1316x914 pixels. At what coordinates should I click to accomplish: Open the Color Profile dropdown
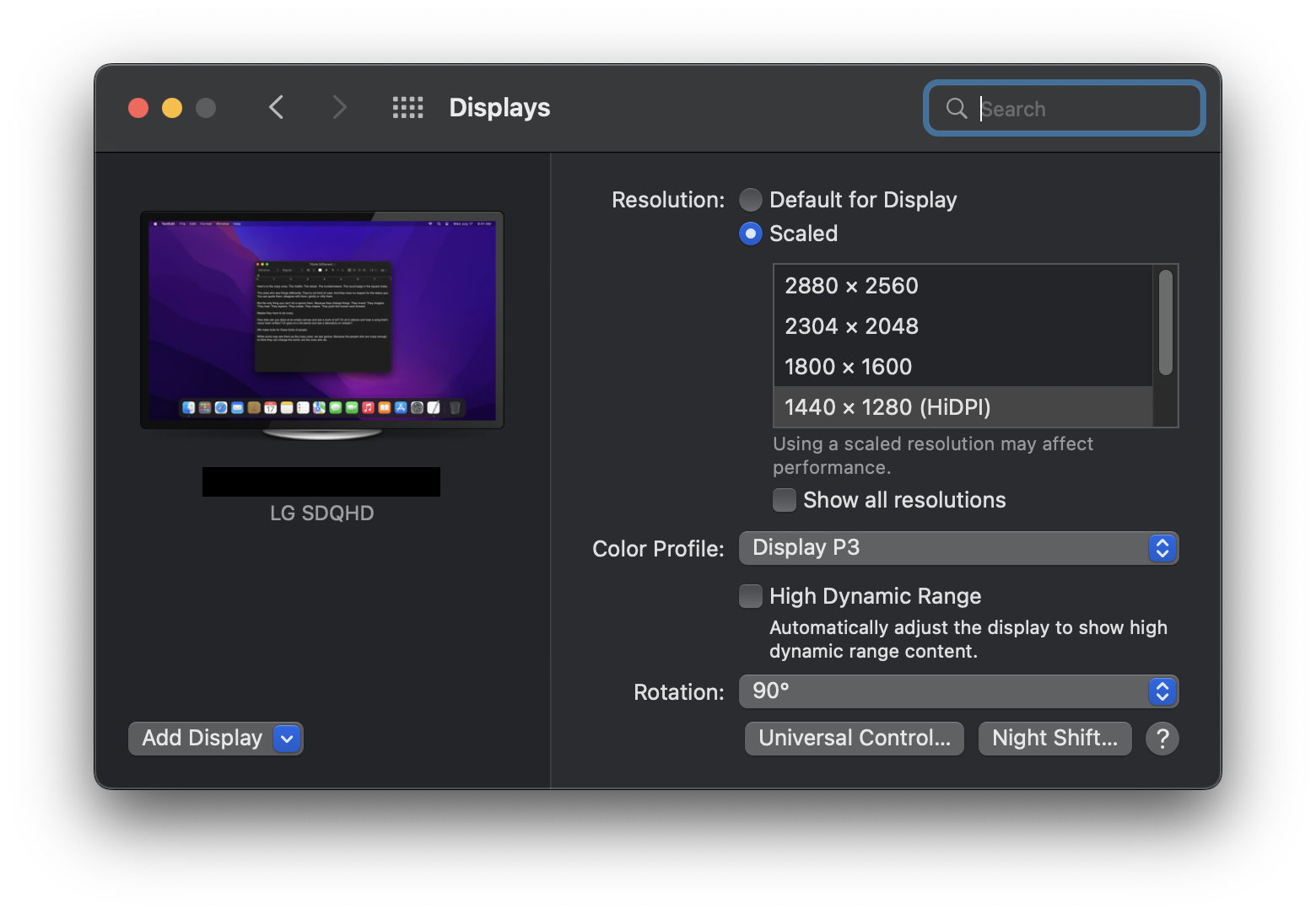click(958, 548)
